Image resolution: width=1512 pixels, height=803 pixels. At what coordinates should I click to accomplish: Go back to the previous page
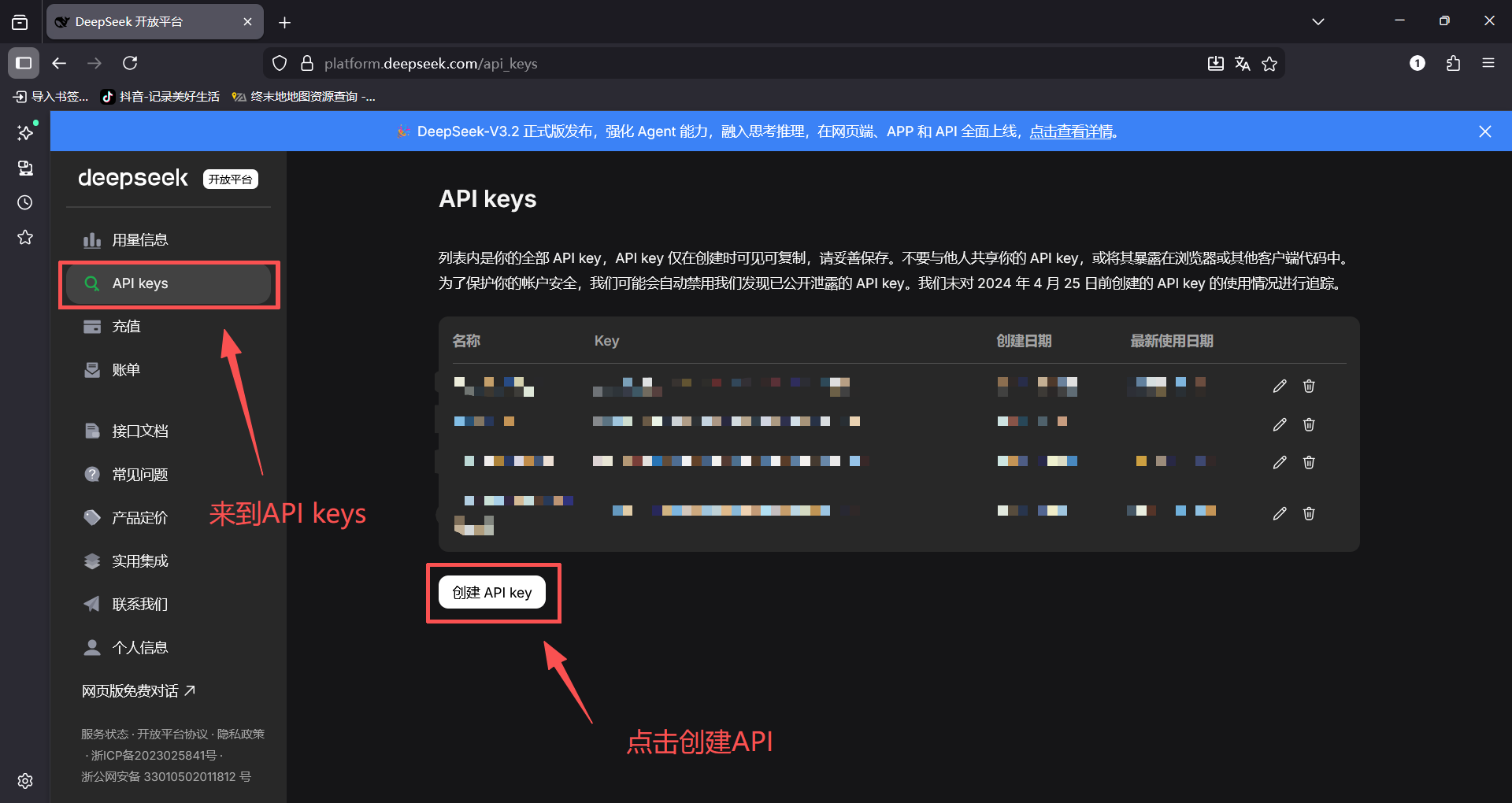point(59,63)
